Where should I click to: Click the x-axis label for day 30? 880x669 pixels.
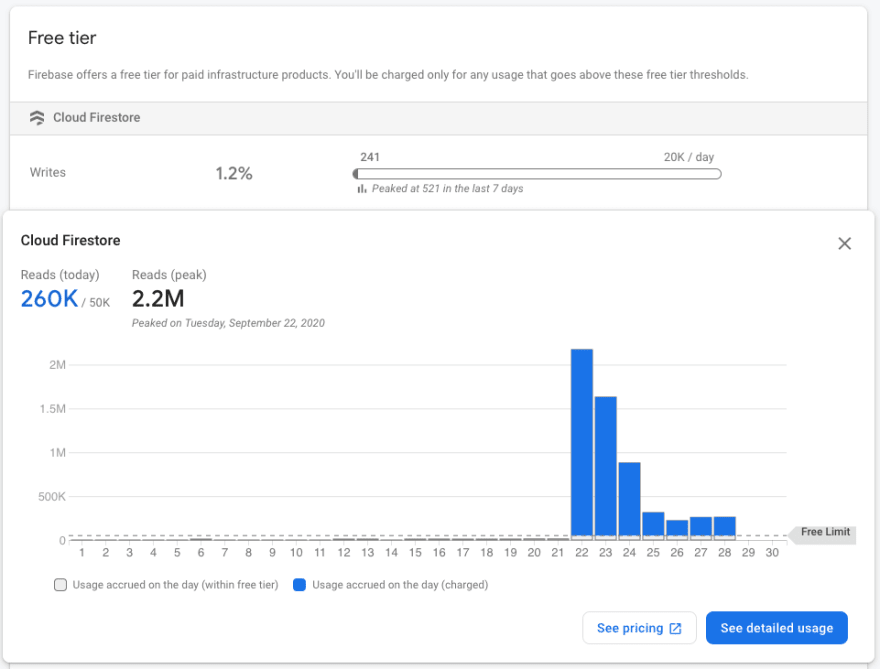(x=772, y=553)
